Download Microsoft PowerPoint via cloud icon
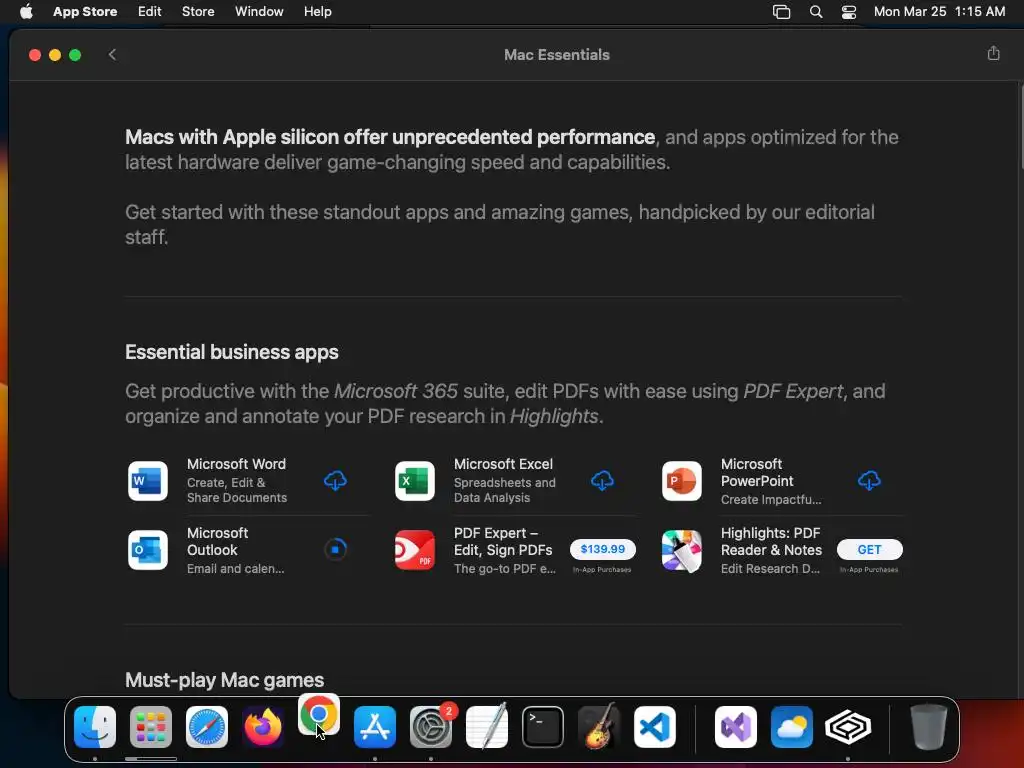1024x768 pixels. [869, 481]
